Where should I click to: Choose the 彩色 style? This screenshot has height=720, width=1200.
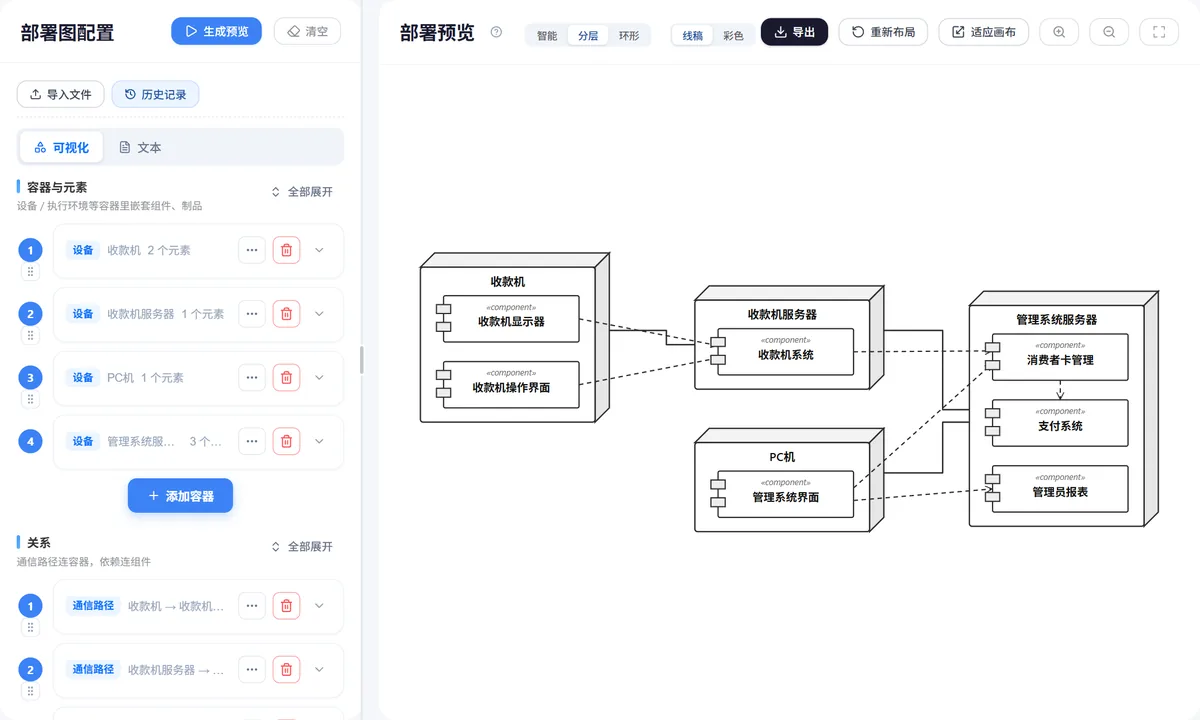733,35
